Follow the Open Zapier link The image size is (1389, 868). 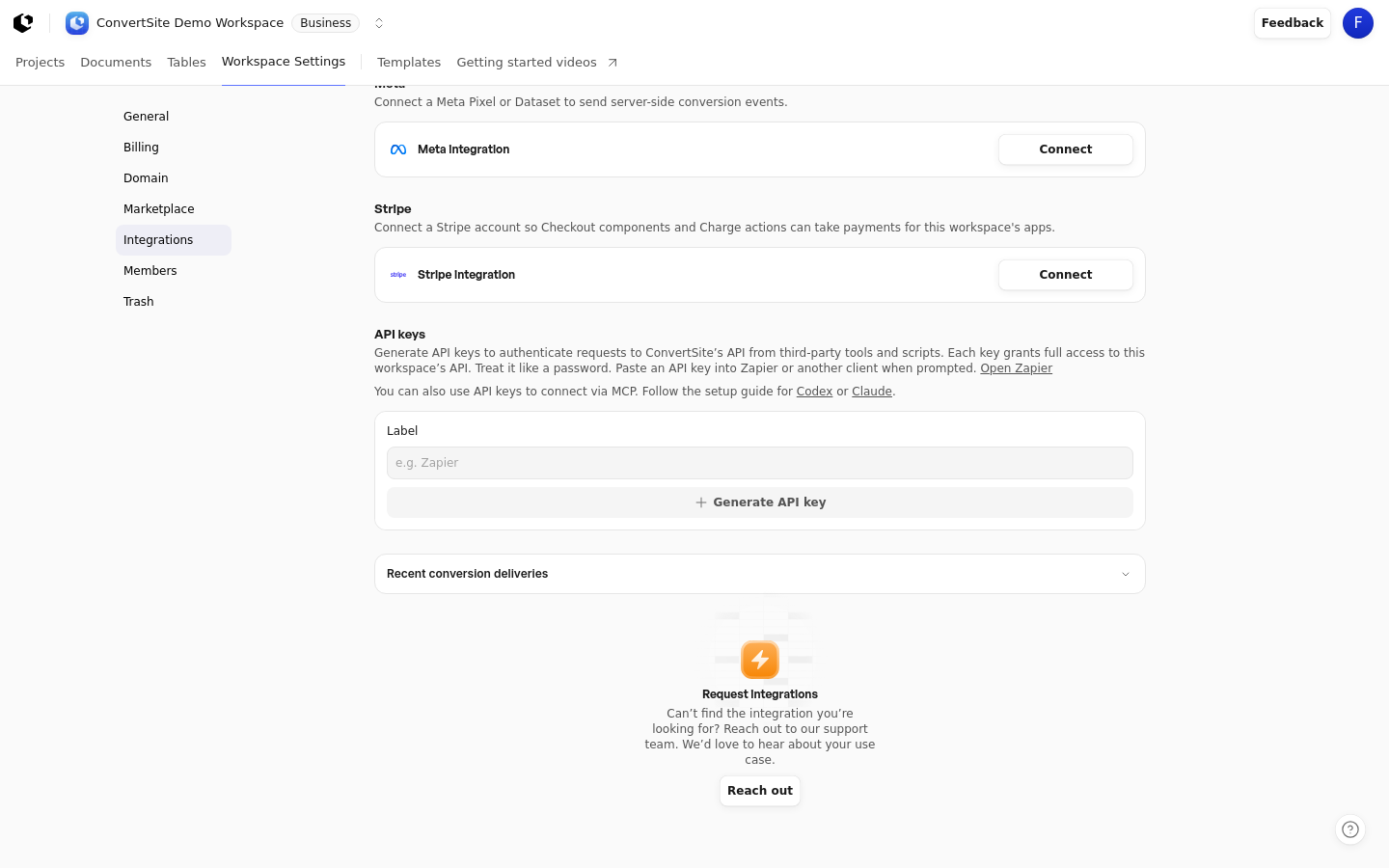[1016, 368]
